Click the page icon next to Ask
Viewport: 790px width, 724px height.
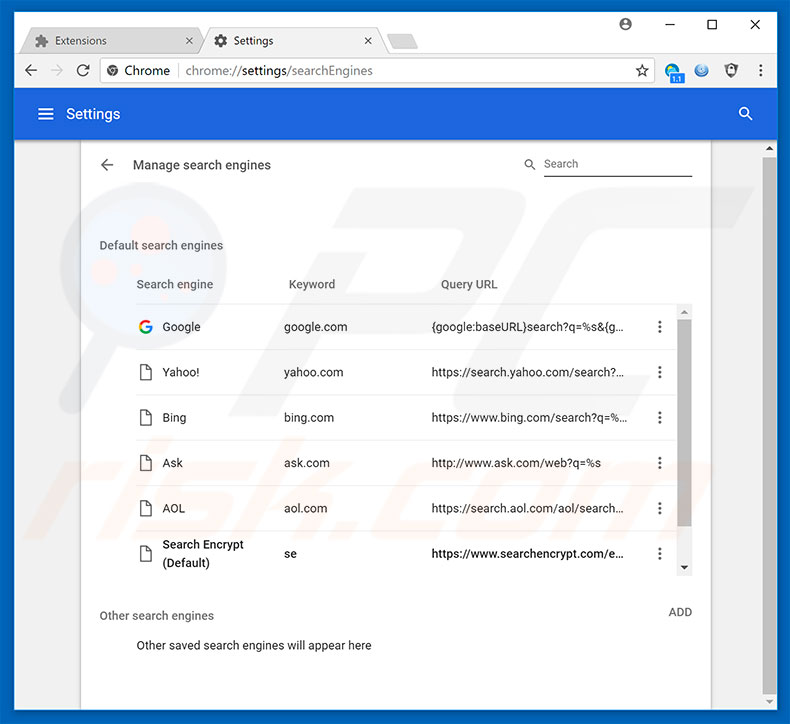146,463
